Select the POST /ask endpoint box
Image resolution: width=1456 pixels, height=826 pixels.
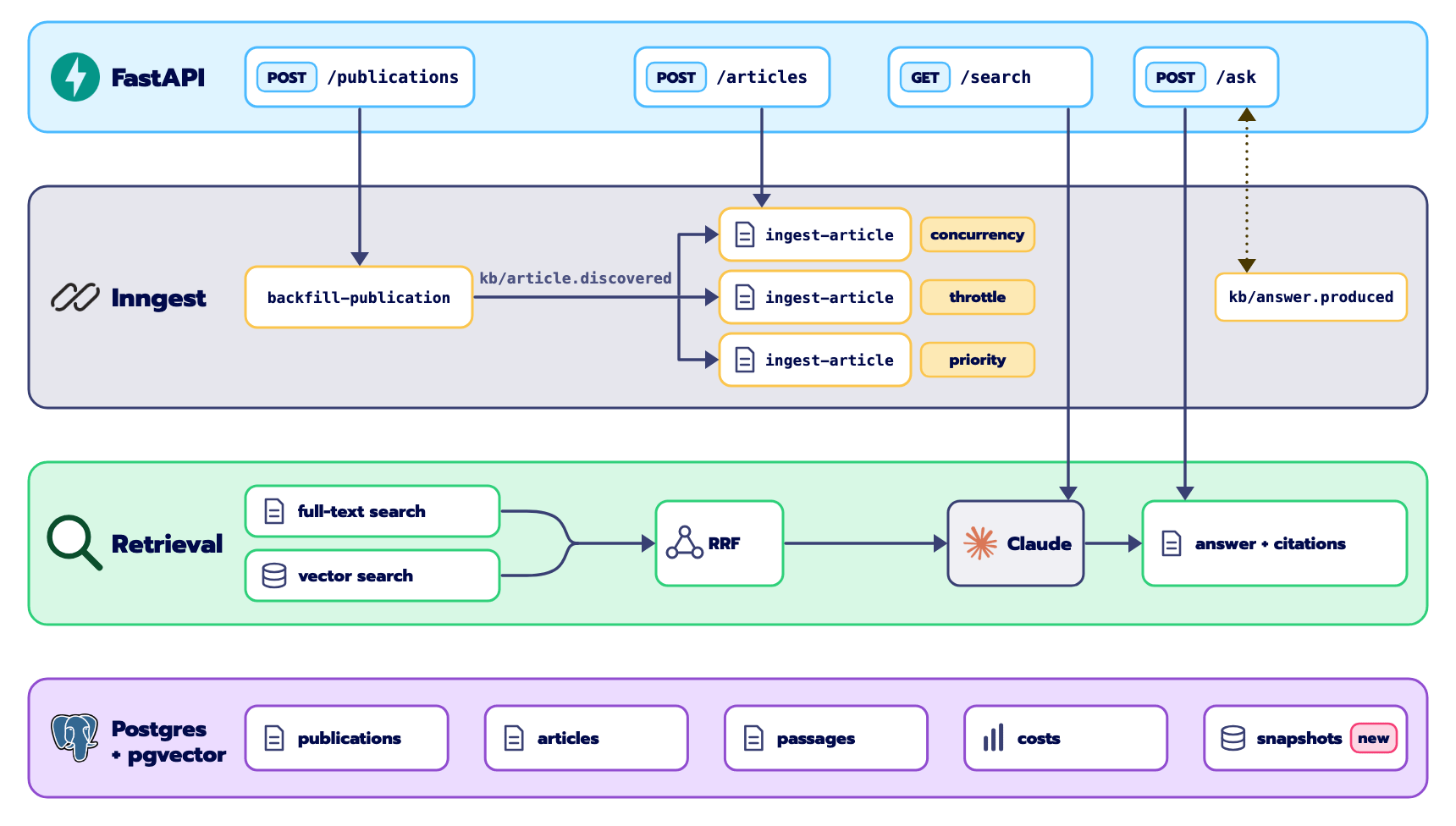[1206, 77]
